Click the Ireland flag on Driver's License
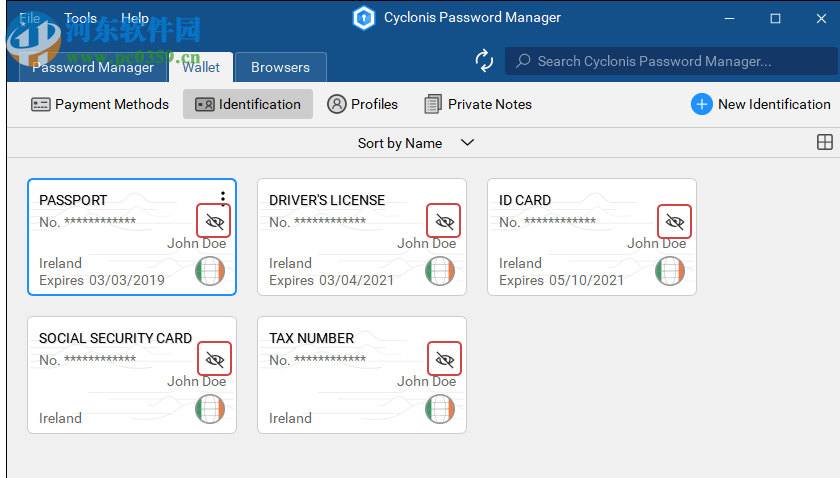 440,271
